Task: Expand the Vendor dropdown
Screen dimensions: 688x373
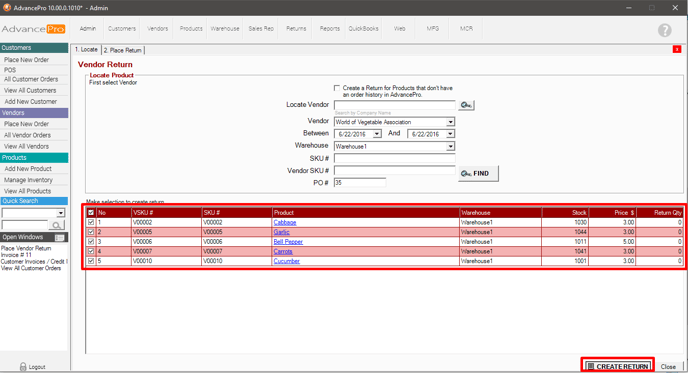Action: (x=451, y=122)
